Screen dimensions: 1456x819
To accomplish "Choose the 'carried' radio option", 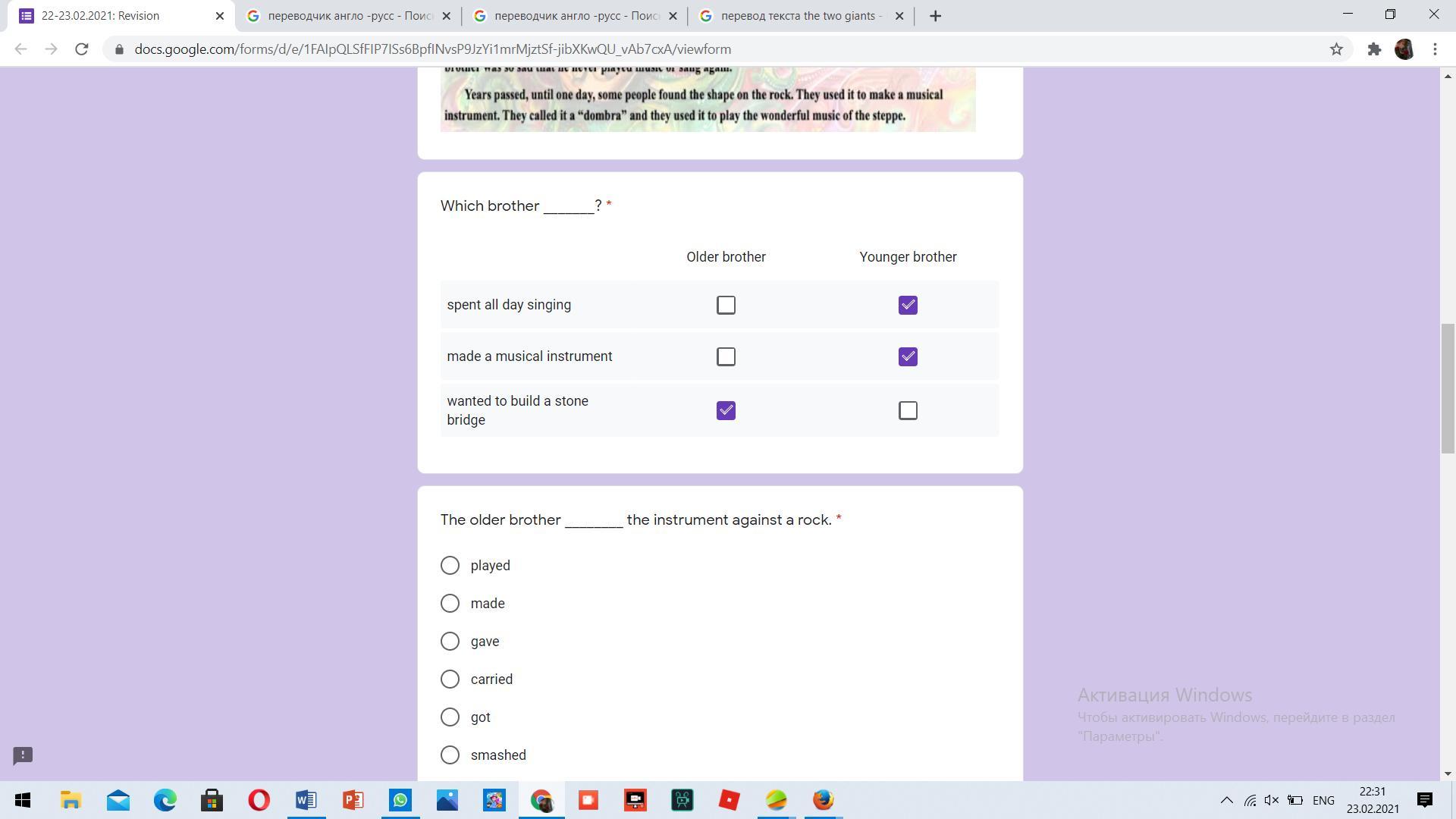I will [450, 679].
